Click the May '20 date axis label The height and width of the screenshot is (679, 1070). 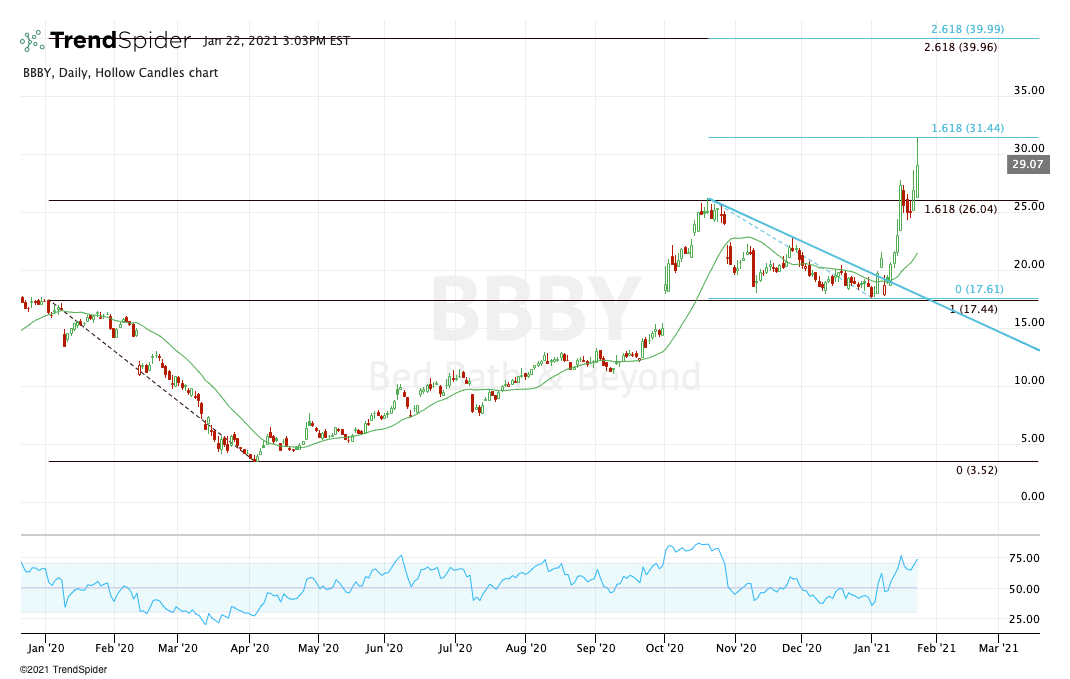point(318,648)
